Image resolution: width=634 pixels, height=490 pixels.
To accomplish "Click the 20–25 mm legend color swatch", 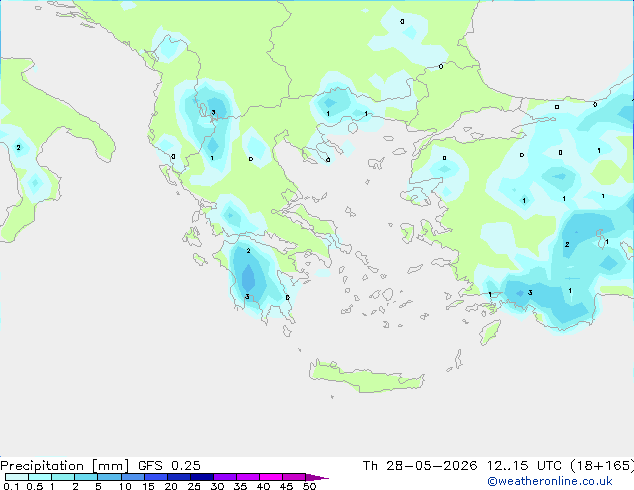I will 178,477.
